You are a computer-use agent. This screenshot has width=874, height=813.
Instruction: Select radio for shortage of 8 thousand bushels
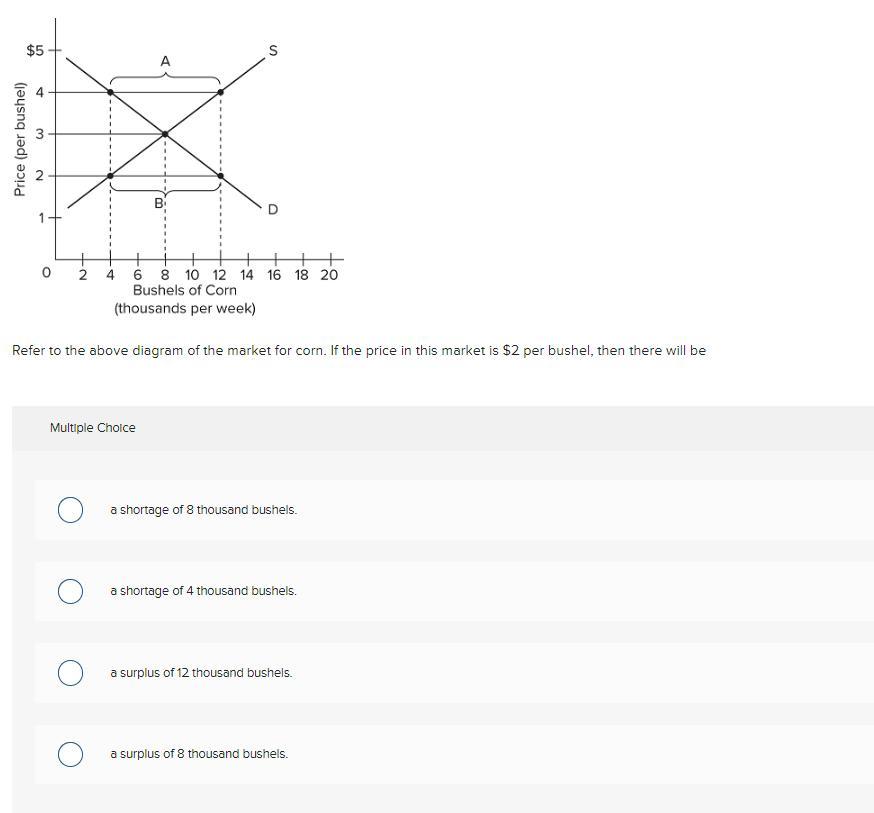70,510
